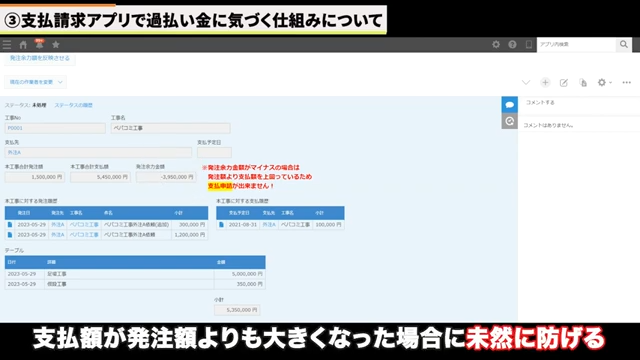Click the 350,000 円 amount cell
Screen dimensions: 640x360
pyautogui.click(x=240, y=284)
